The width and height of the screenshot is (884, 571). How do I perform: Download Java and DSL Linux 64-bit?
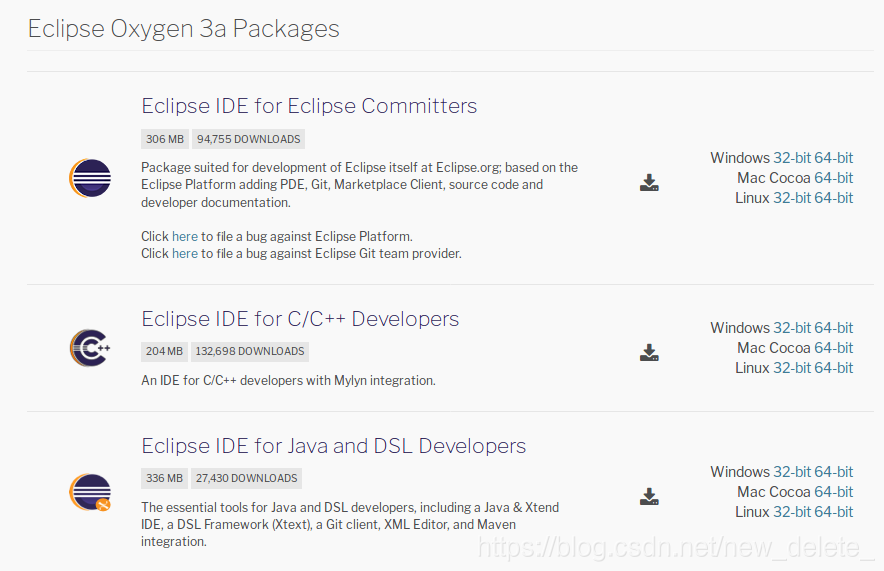tap(833, 512)
